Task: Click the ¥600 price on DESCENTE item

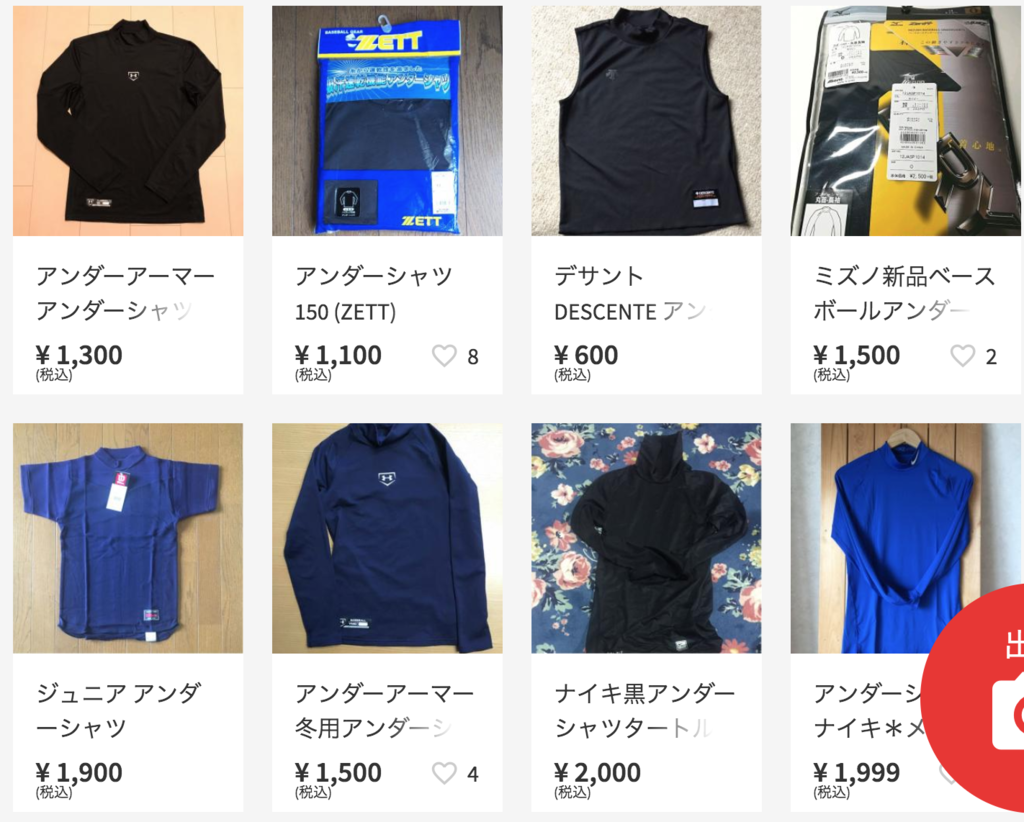Action: pos(586,355)
